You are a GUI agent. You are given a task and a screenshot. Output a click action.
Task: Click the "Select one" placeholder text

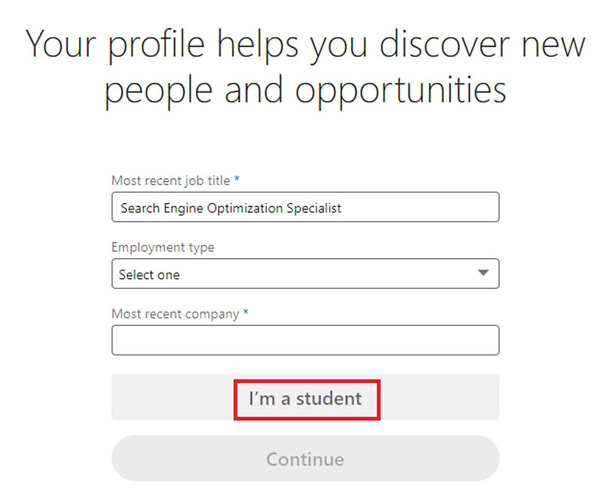click(150, 274)
